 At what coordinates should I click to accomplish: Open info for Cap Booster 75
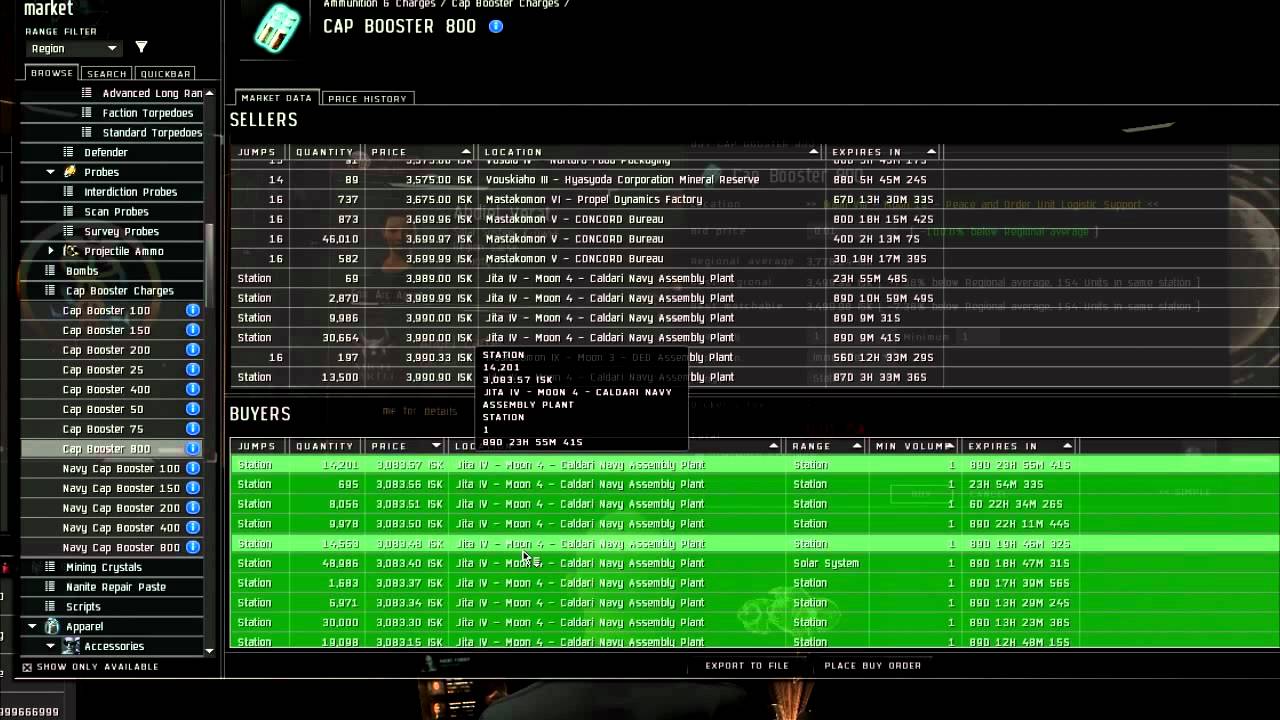click(193, 429)
